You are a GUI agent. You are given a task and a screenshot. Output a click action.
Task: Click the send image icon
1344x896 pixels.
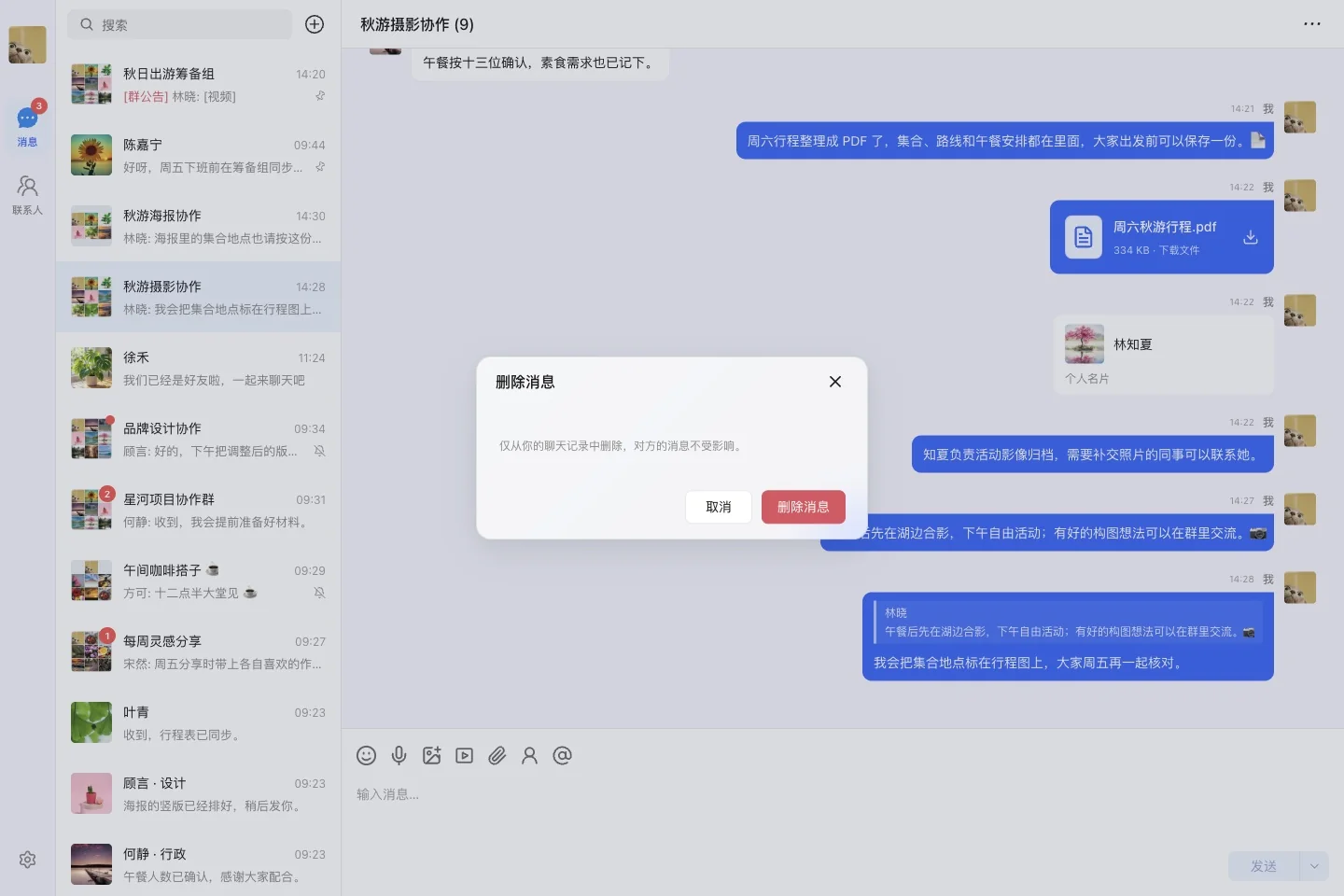point(431,756)
